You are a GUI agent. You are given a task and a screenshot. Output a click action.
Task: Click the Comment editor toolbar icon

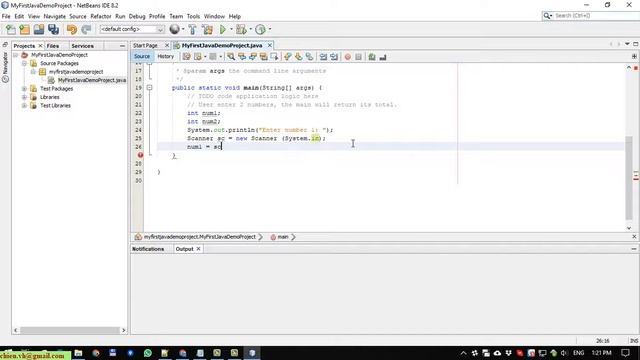coord(372,57)
